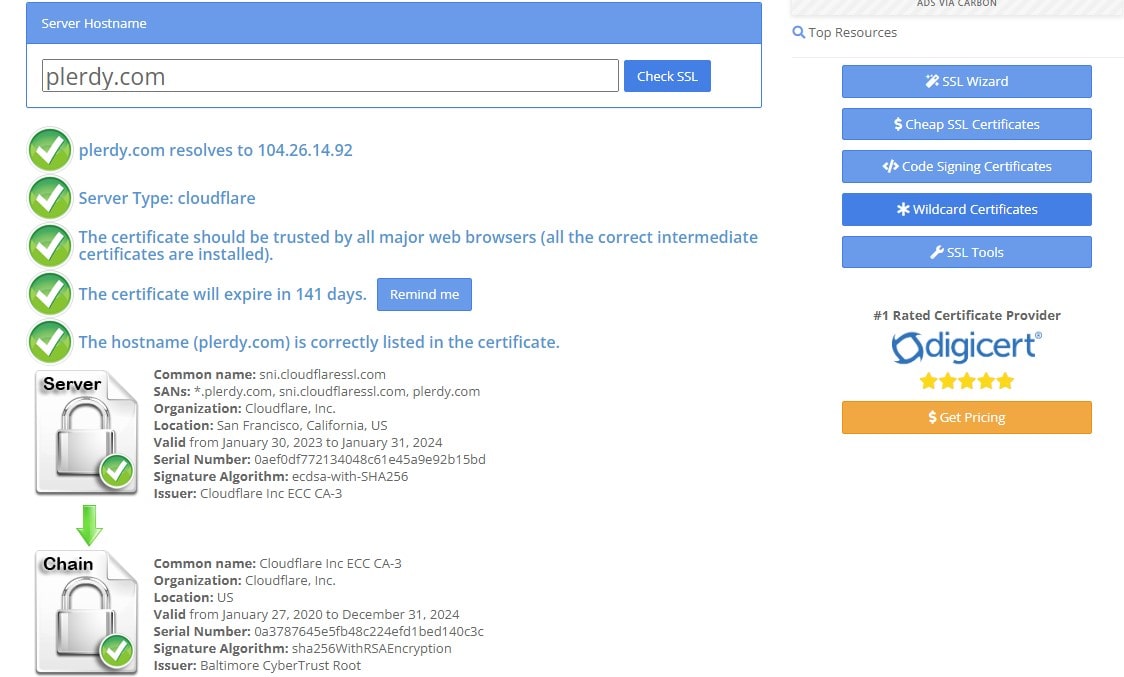Click the sha256WithRSAEncryption Signature Algorithm line

[303, 648]
